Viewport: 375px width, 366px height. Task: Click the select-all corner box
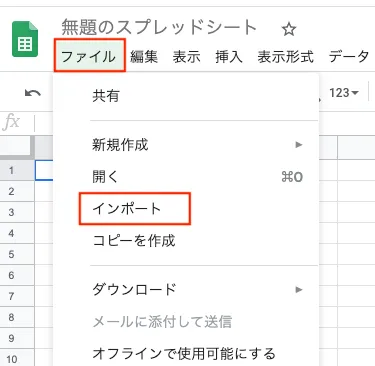tap(17, 147)
